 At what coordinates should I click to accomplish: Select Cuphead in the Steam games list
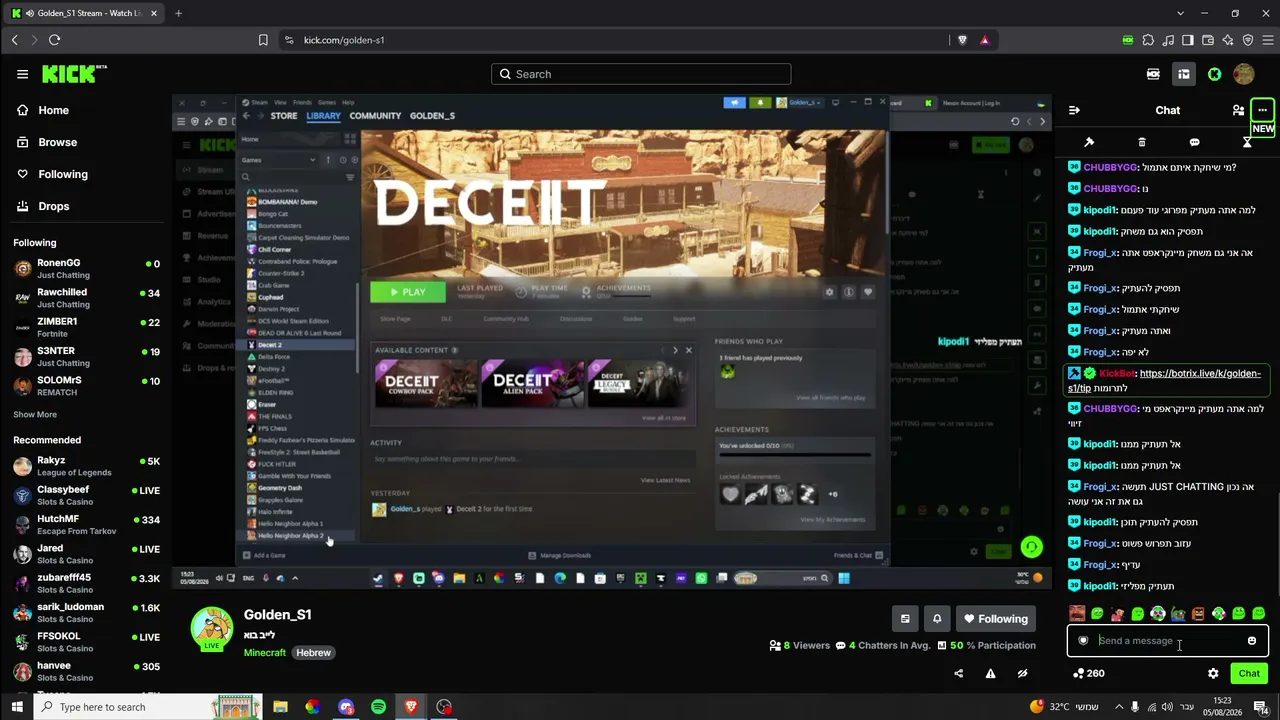[271, 297]
